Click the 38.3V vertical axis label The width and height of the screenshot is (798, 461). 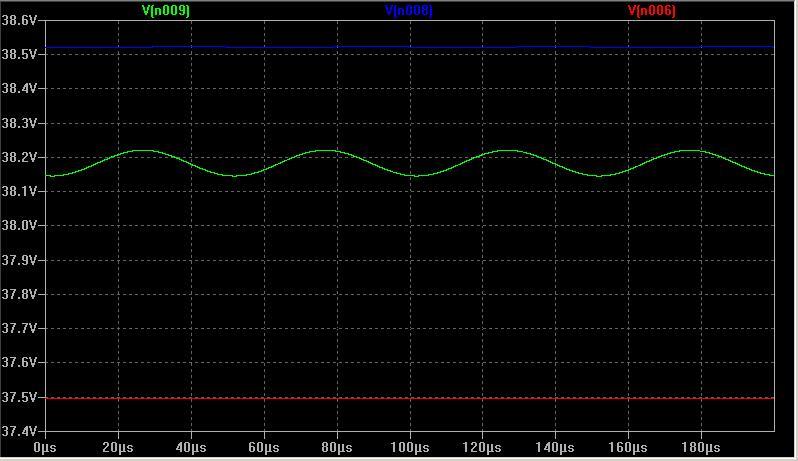(19, 123)
